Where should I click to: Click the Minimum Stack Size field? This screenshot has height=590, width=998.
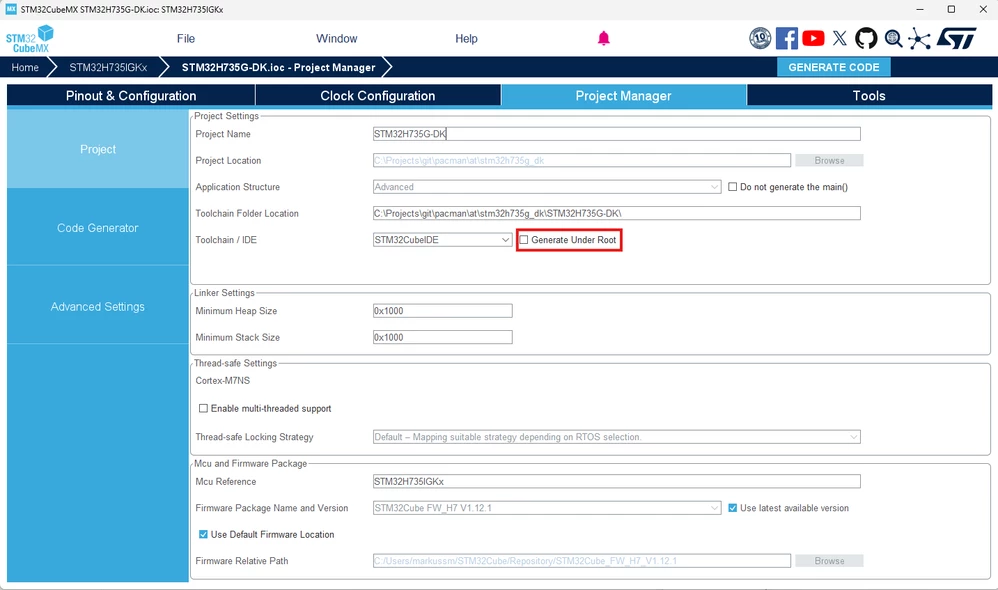tap(442, 337)
